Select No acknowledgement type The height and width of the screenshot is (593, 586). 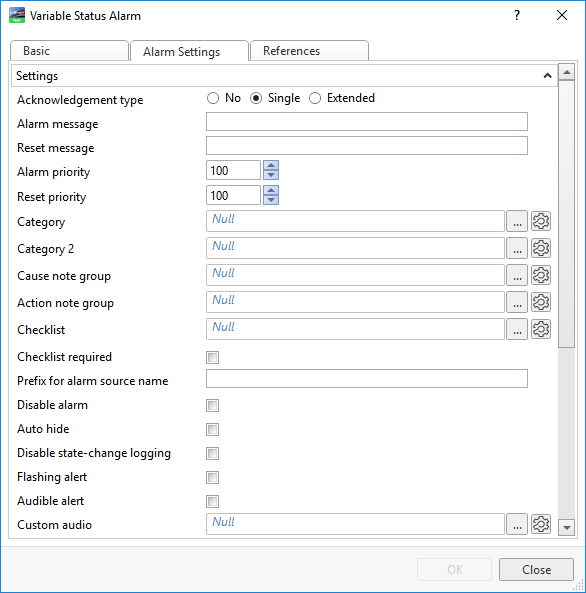213,98
